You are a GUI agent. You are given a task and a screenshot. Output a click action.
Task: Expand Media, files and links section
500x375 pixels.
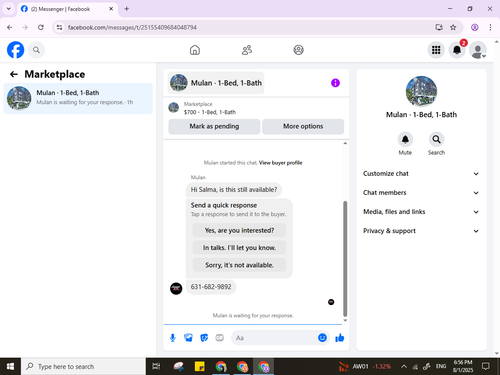point(421,212)
